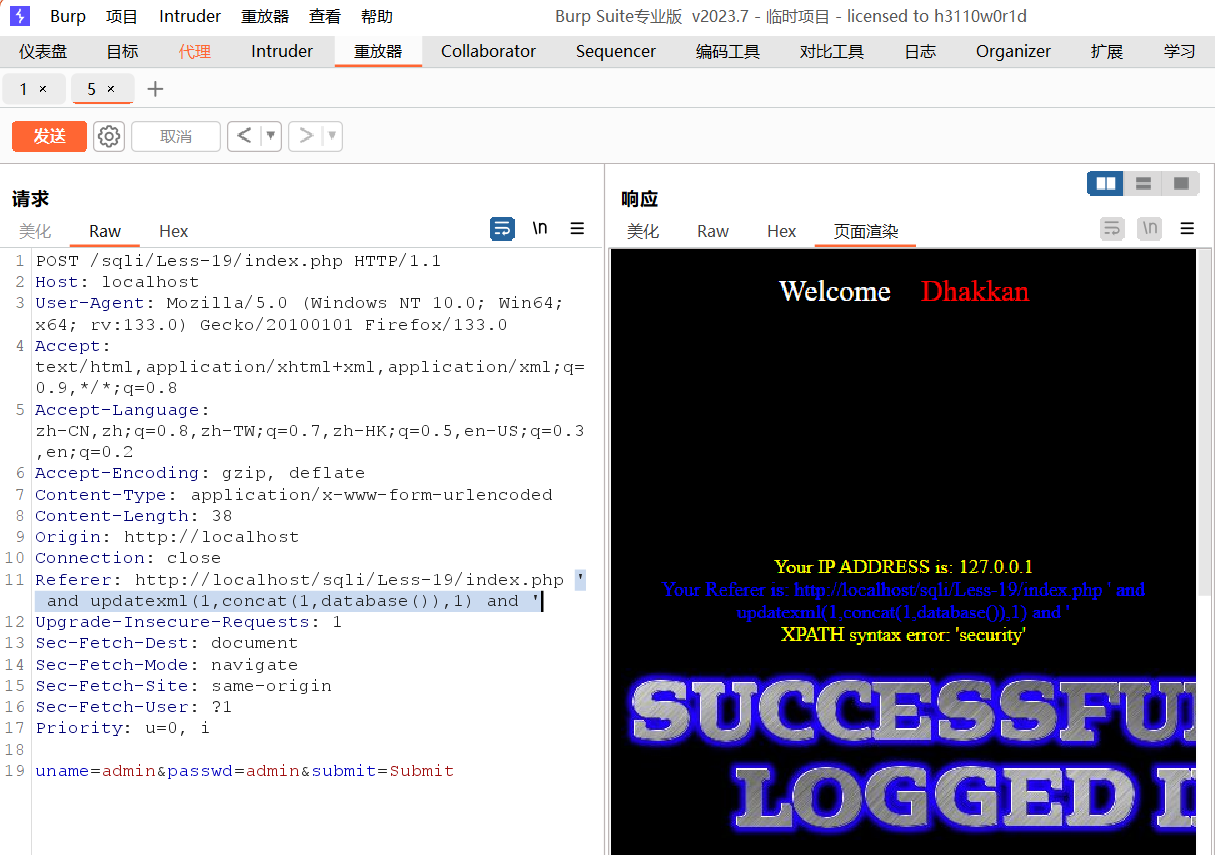Open the 重放器 menu in menu bar

(265, 16)
